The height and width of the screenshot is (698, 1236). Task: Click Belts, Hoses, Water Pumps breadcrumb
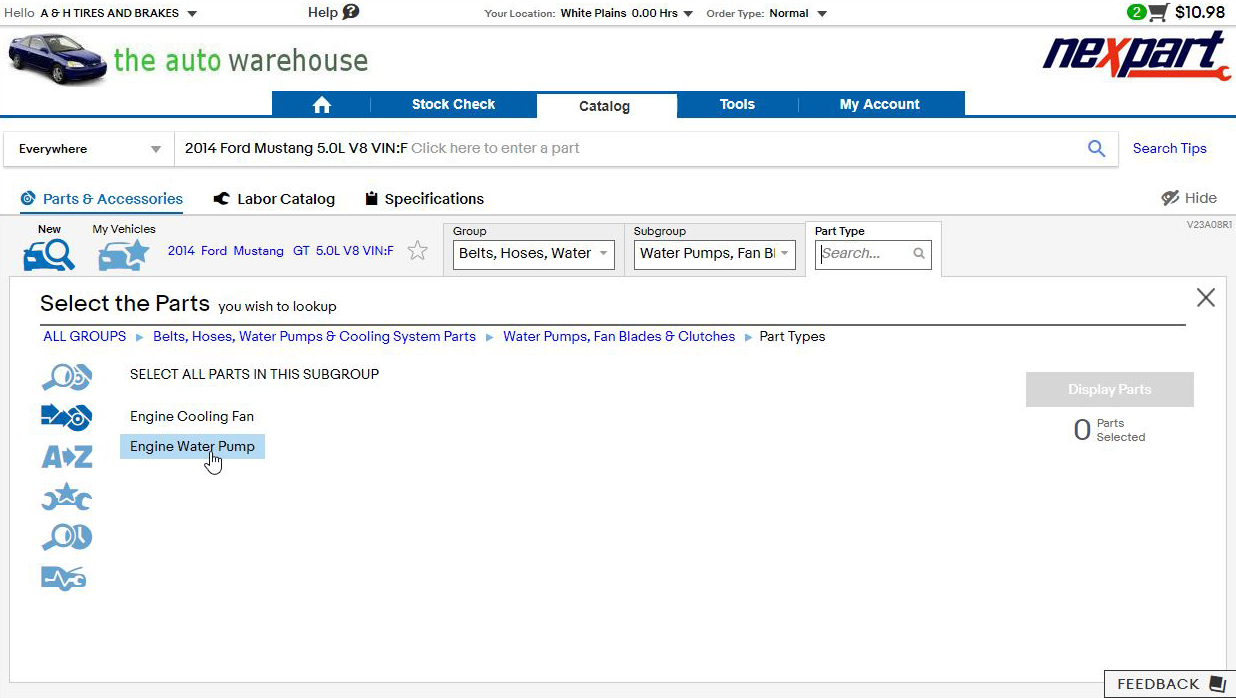tap(314, 337)
